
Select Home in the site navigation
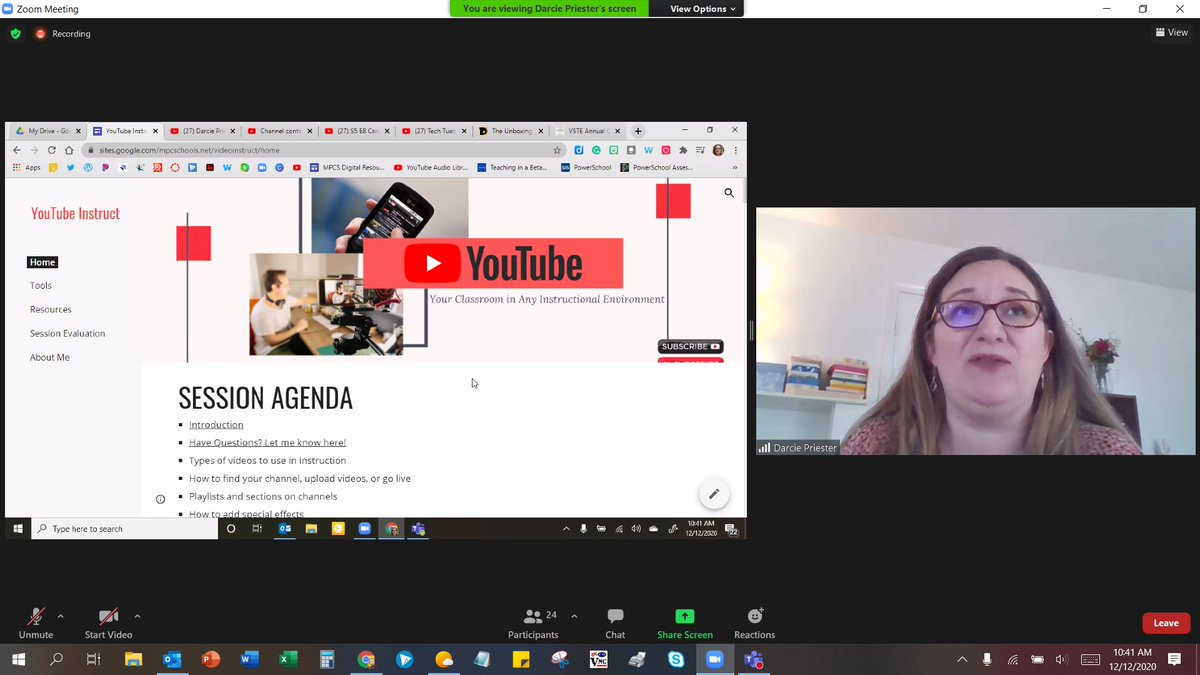(x=43, y=262)
